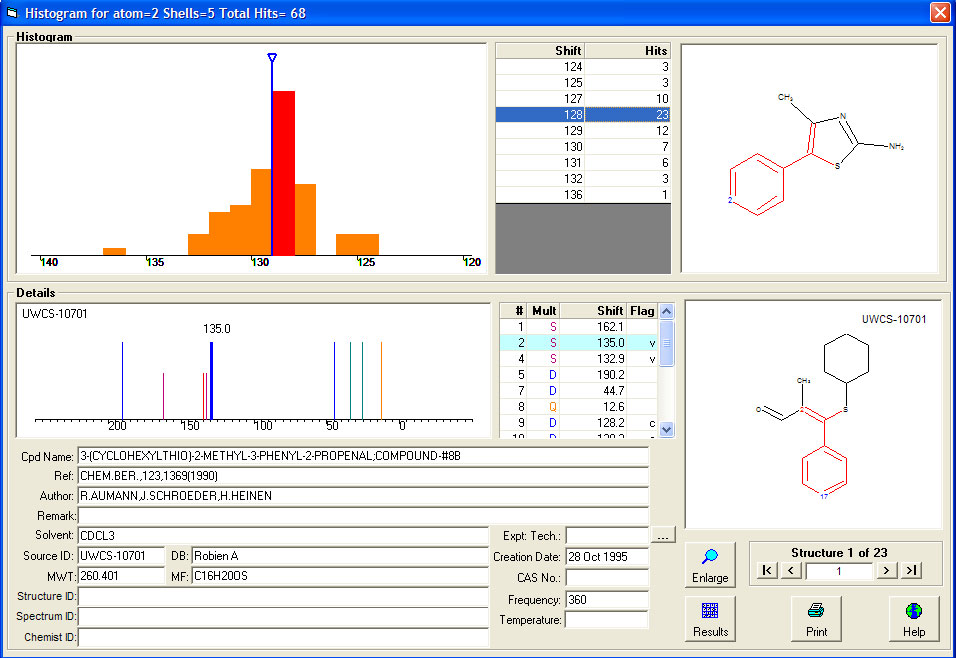Click the structure number input field
Image resolution: width=956 pixels, height=658 pixels.
click(837, 570)
